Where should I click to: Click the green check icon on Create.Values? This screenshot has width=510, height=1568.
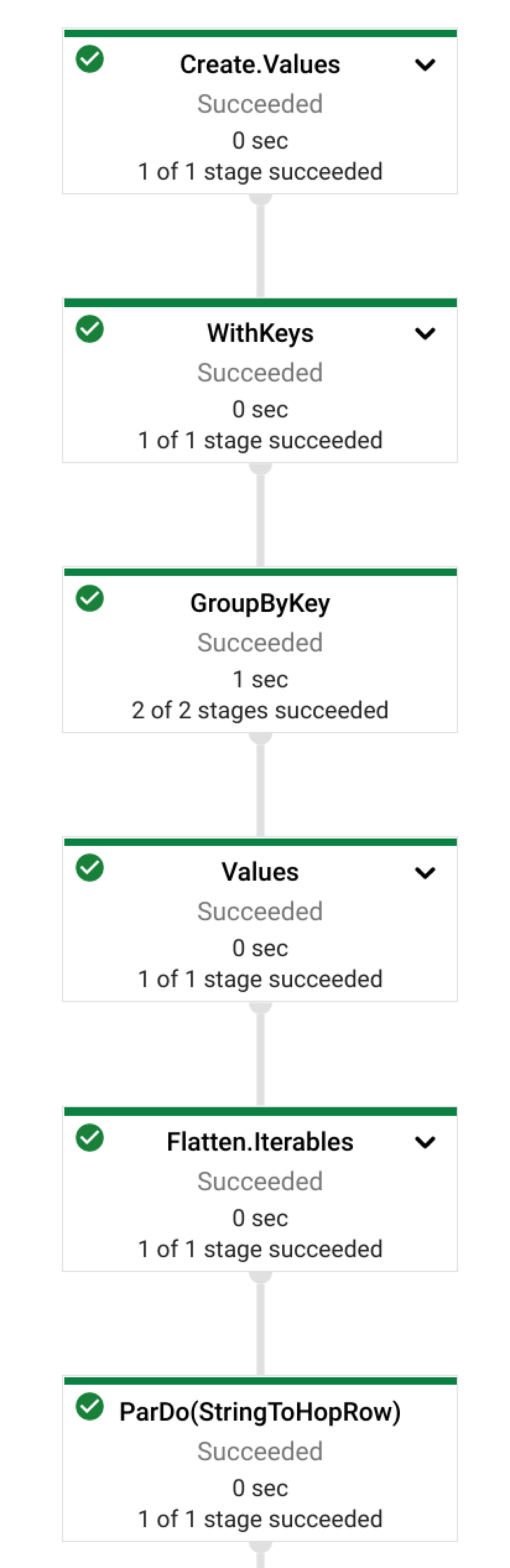(x=90, y=59)
